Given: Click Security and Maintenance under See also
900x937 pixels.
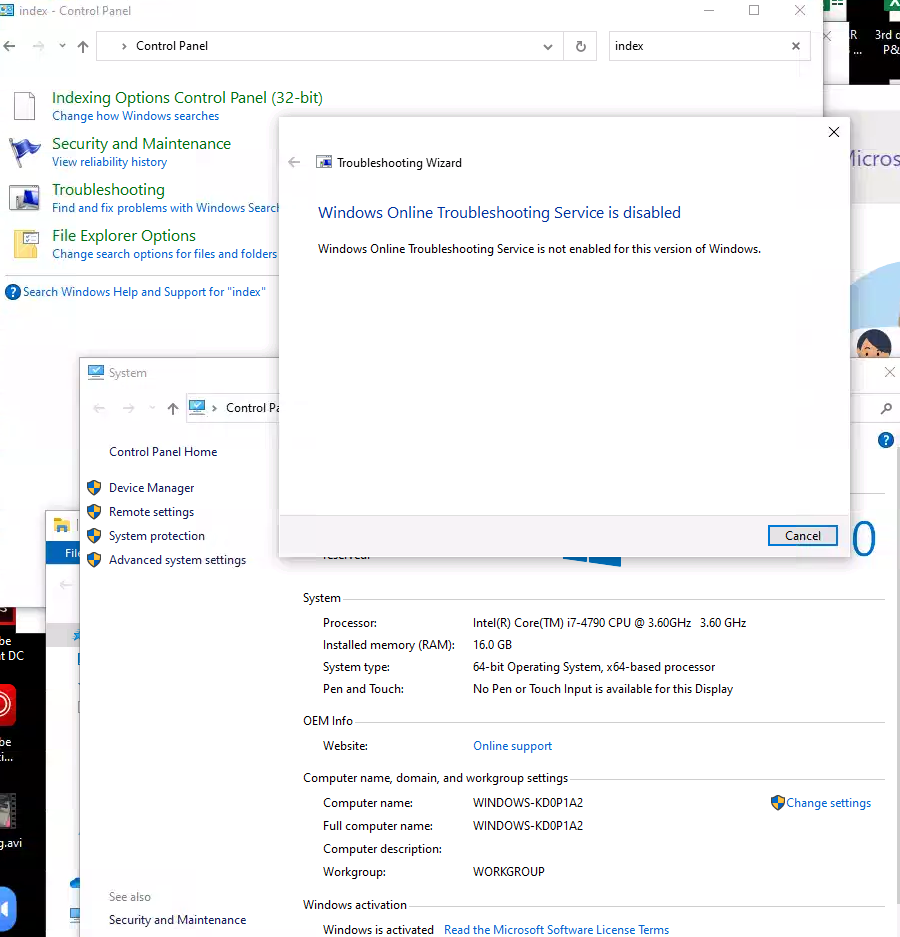Looking at the screenshot, I should coord(177,920).
